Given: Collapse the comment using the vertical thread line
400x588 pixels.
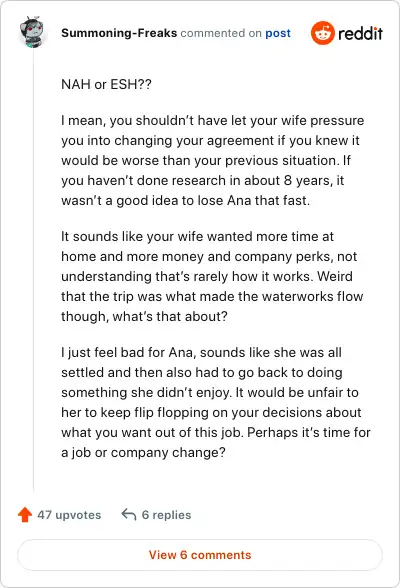Looking at the screenshot, I should (33, 270).
